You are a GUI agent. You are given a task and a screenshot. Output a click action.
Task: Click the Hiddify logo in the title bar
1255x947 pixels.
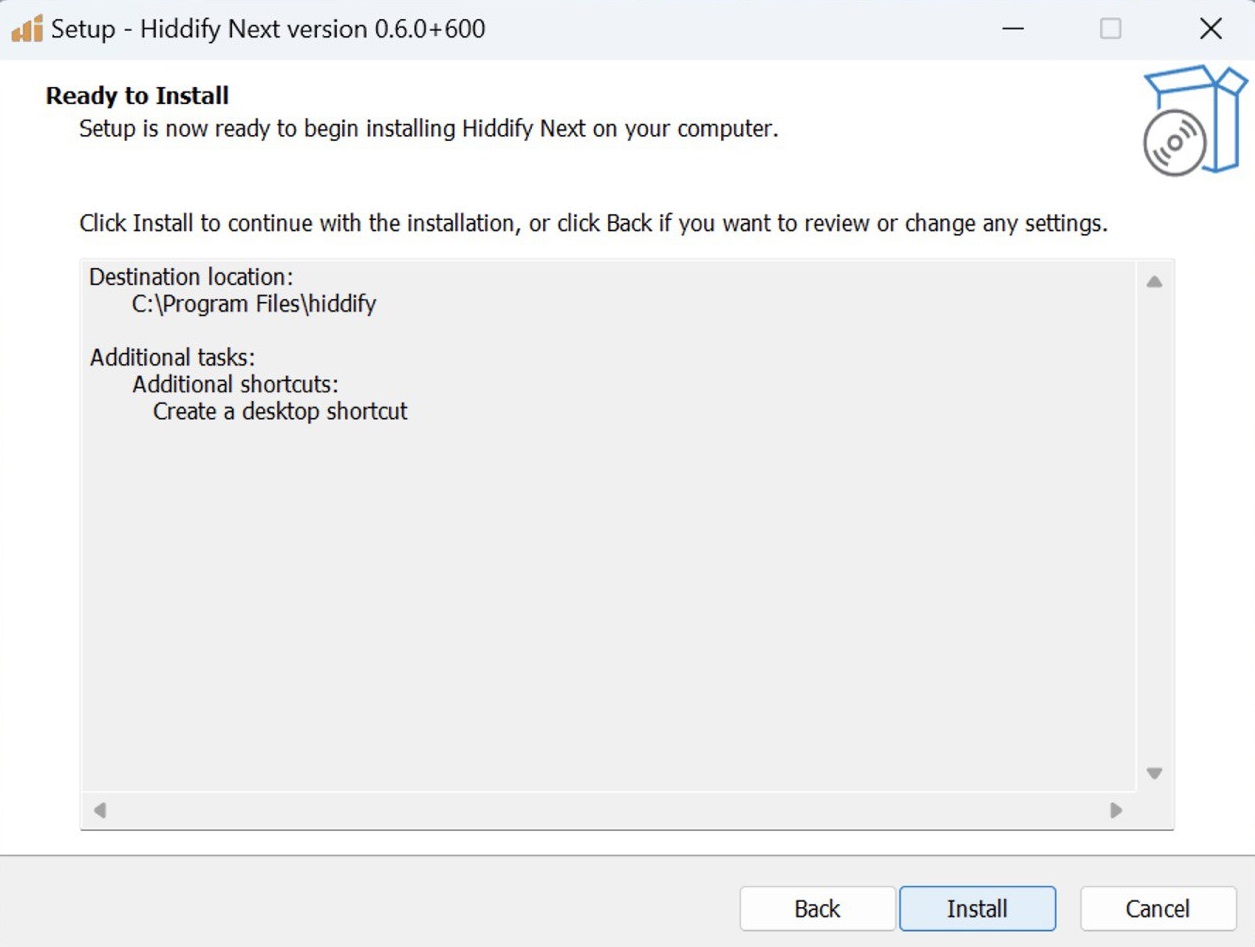coord(27,29)
